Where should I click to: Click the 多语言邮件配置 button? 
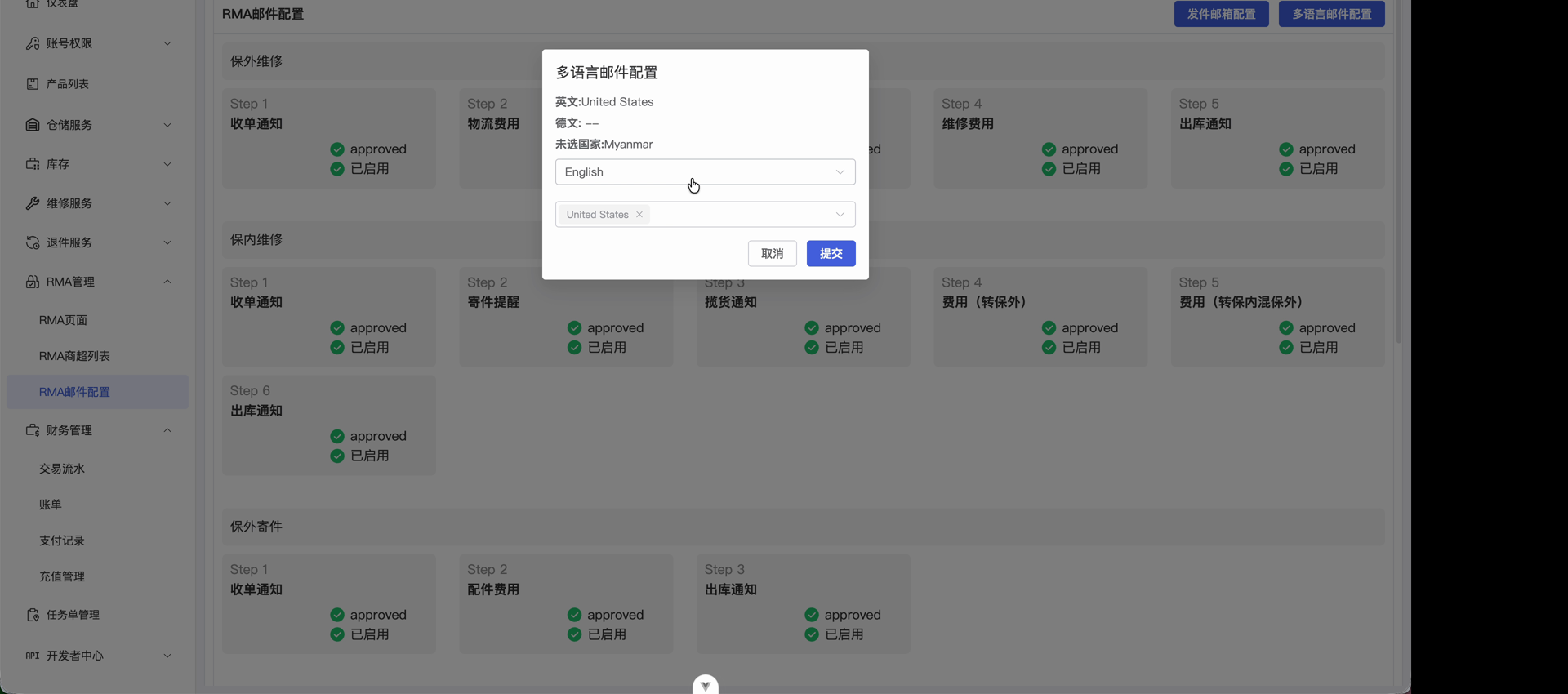[x=1332, y=14]
